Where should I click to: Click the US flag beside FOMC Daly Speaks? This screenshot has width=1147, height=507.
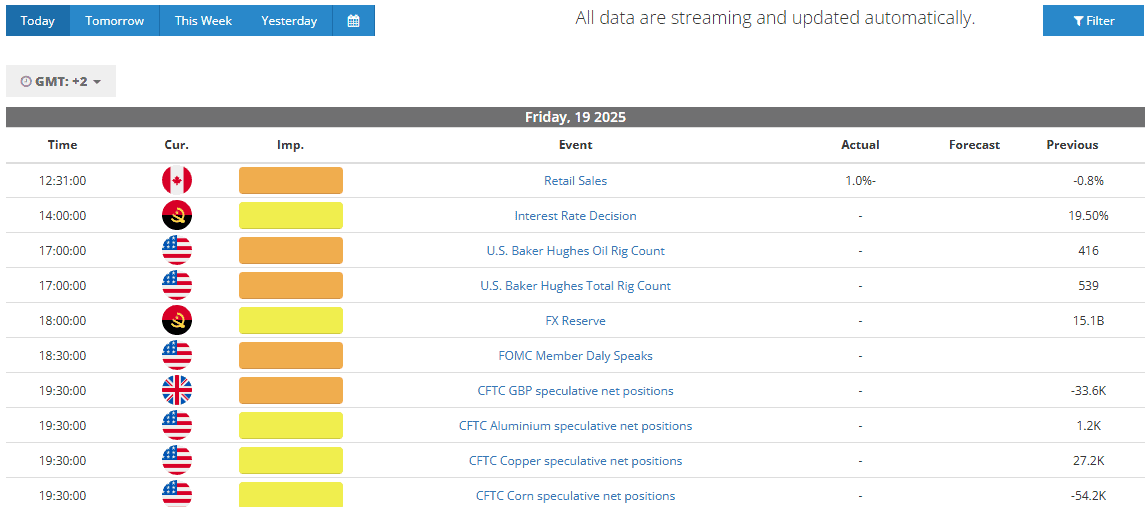point(177,356)
